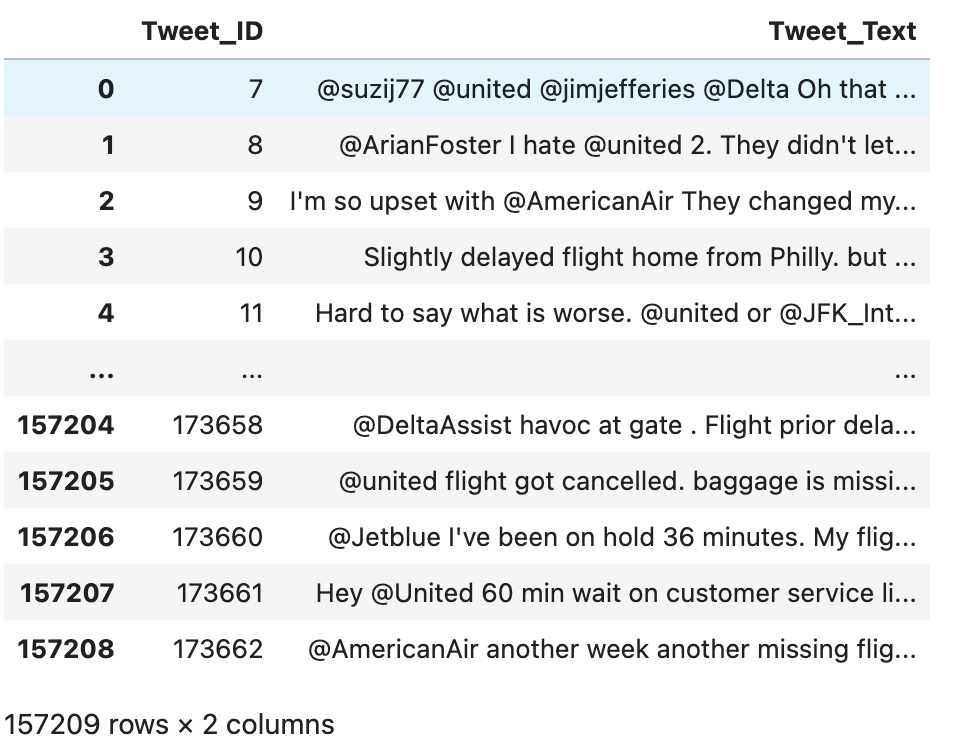Viewport: 964px width, 748px height.
Task: Click Tweet_ID cell with value 7
Action: (255, 89)
